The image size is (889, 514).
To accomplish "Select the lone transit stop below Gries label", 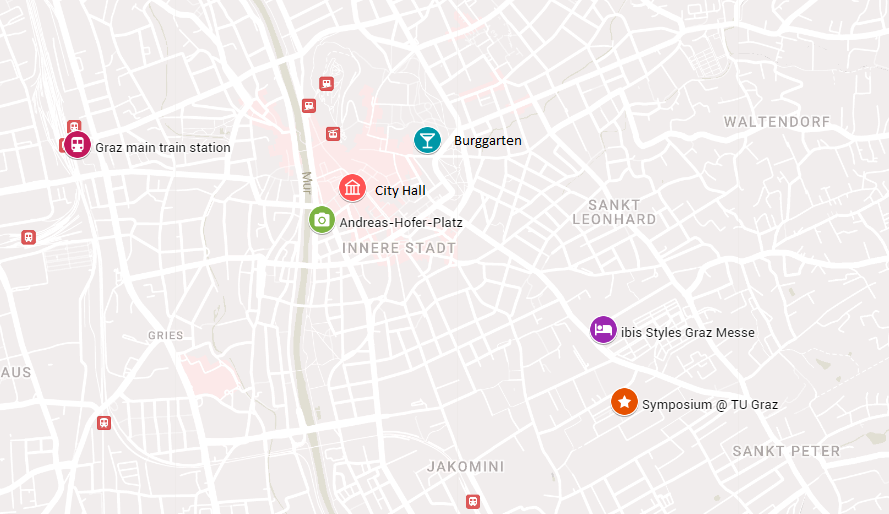I will [104, 423].
